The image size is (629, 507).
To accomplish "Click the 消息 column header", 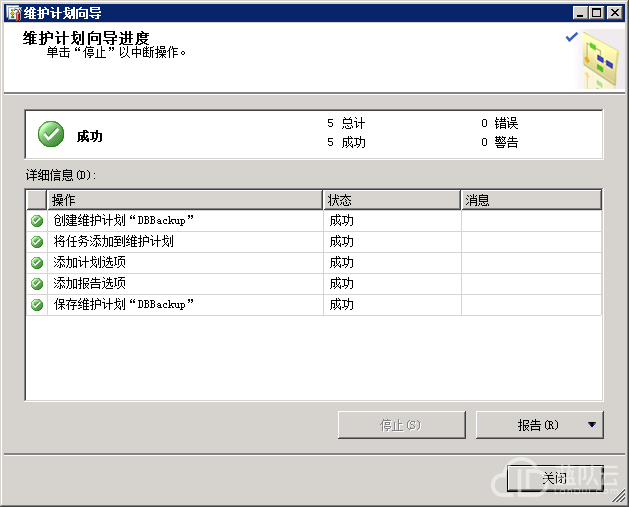I will 531,200.
